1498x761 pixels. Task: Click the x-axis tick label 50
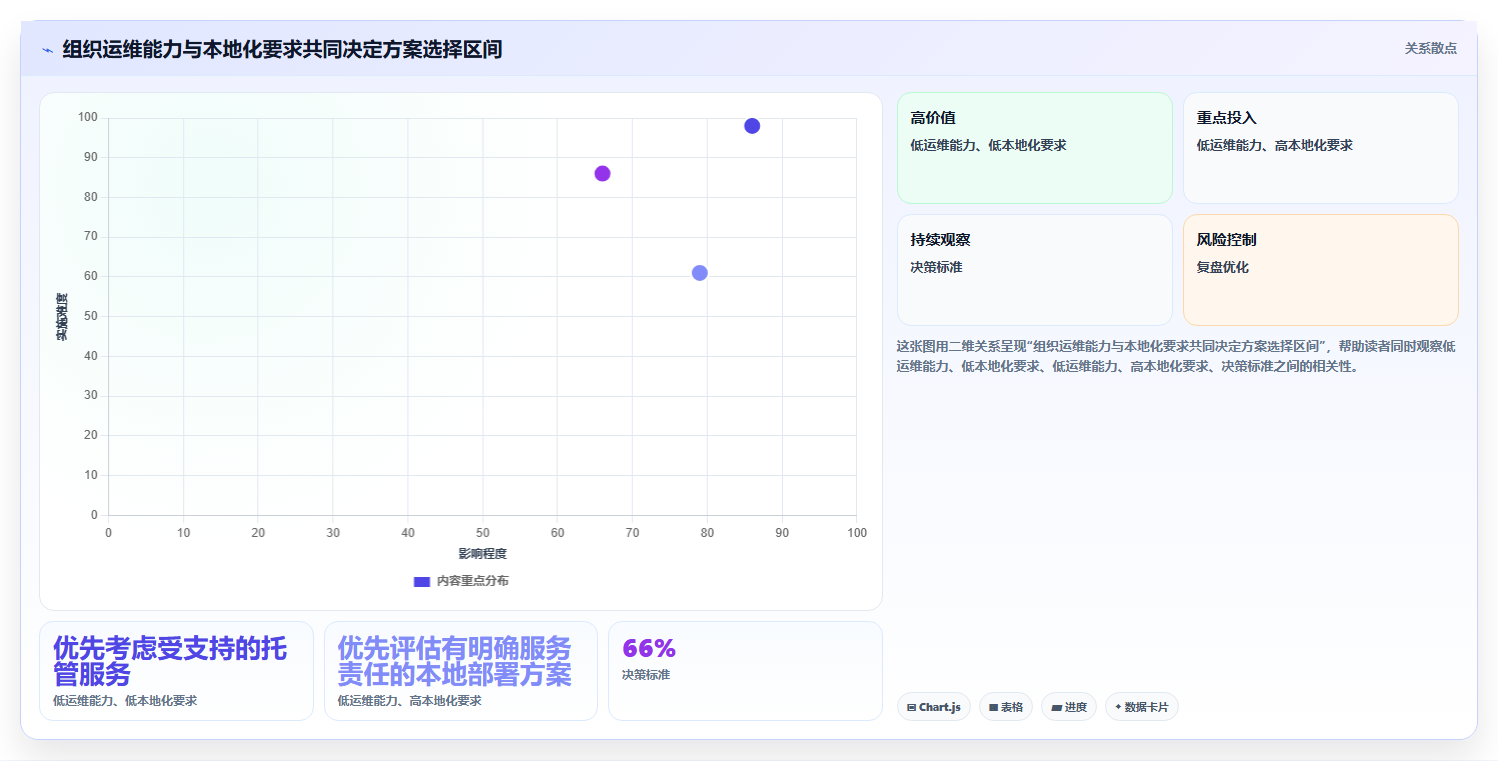coord(482,533)
